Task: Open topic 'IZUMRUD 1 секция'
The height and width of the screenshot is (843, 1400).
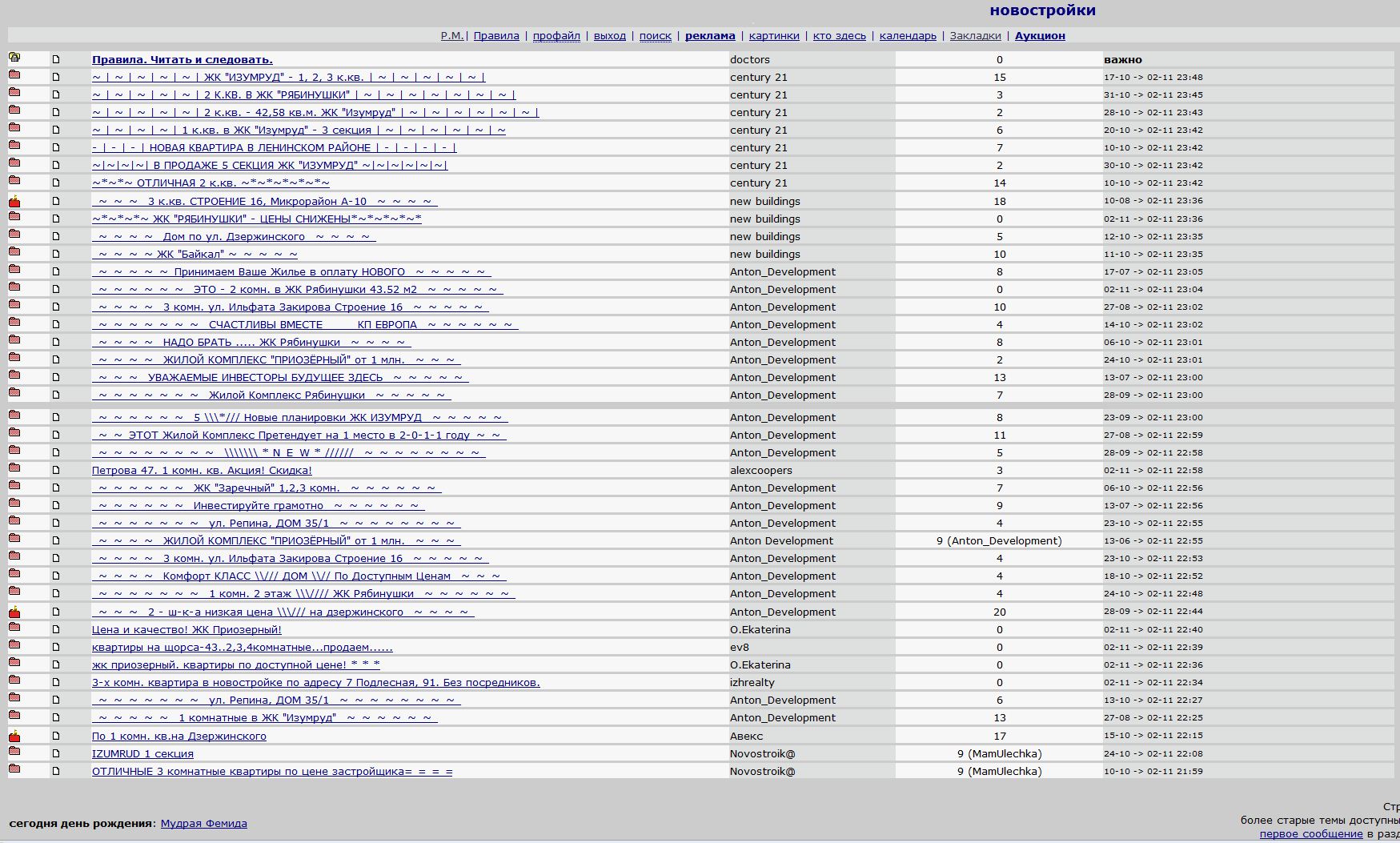Action: point(142,754)
